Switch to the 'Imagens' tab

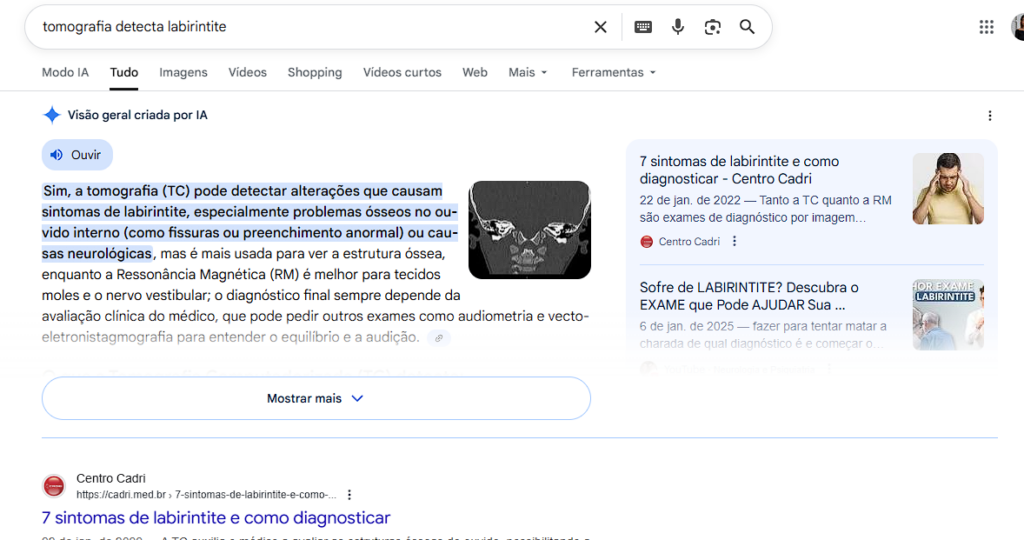[x=183, y=73]
